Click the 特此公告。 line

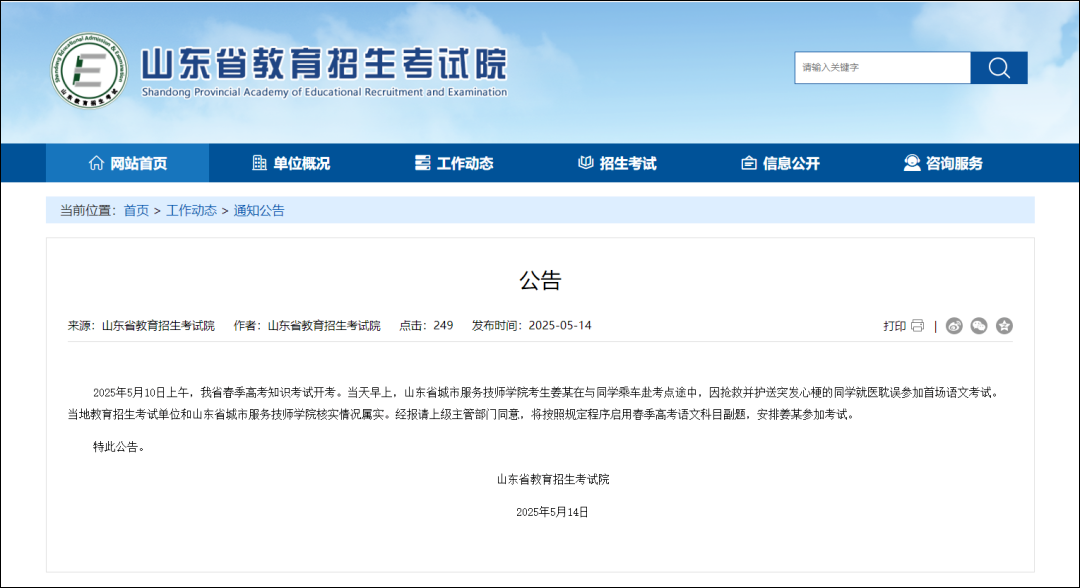click(x=121, y=447)
